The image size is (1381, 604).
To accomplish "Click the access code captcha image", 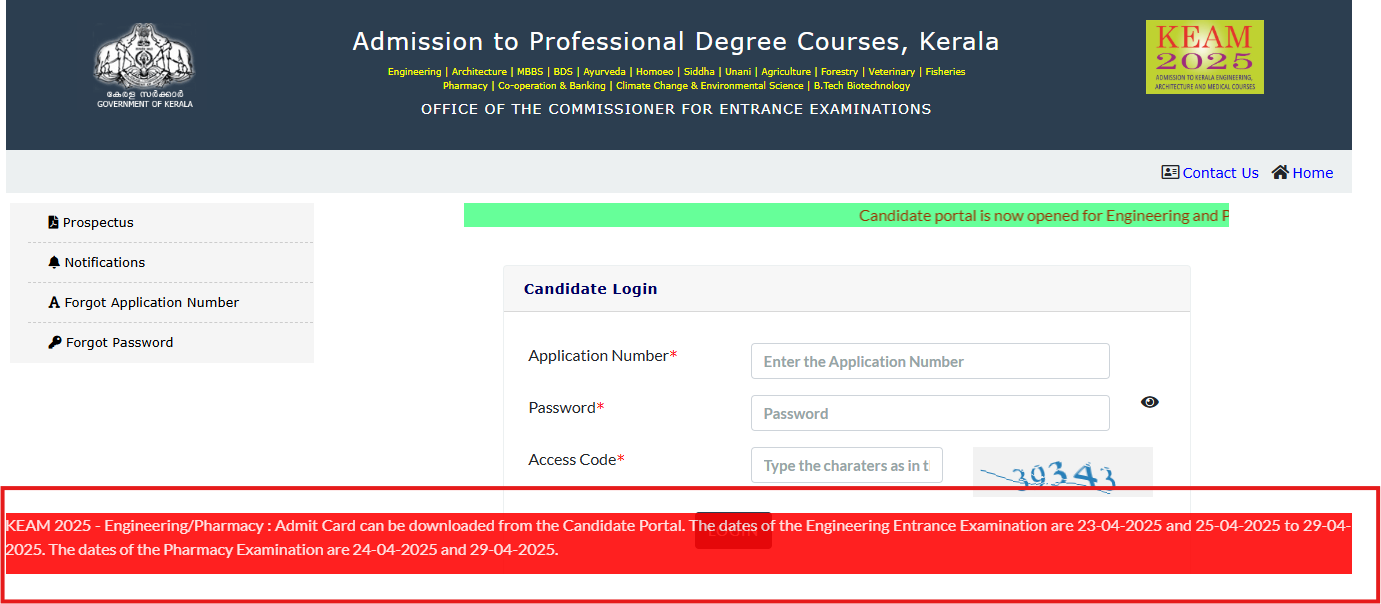I will point(1062,471).
